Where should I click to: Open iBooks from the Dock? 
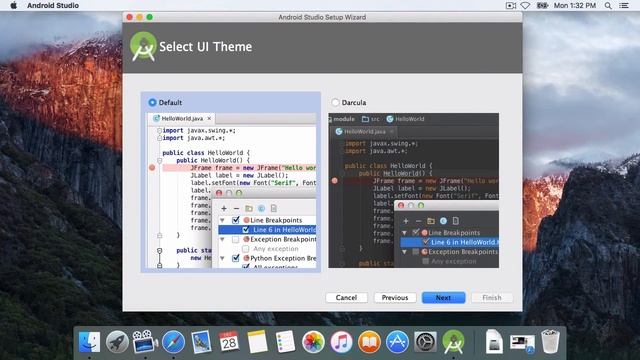pos(369,342)
